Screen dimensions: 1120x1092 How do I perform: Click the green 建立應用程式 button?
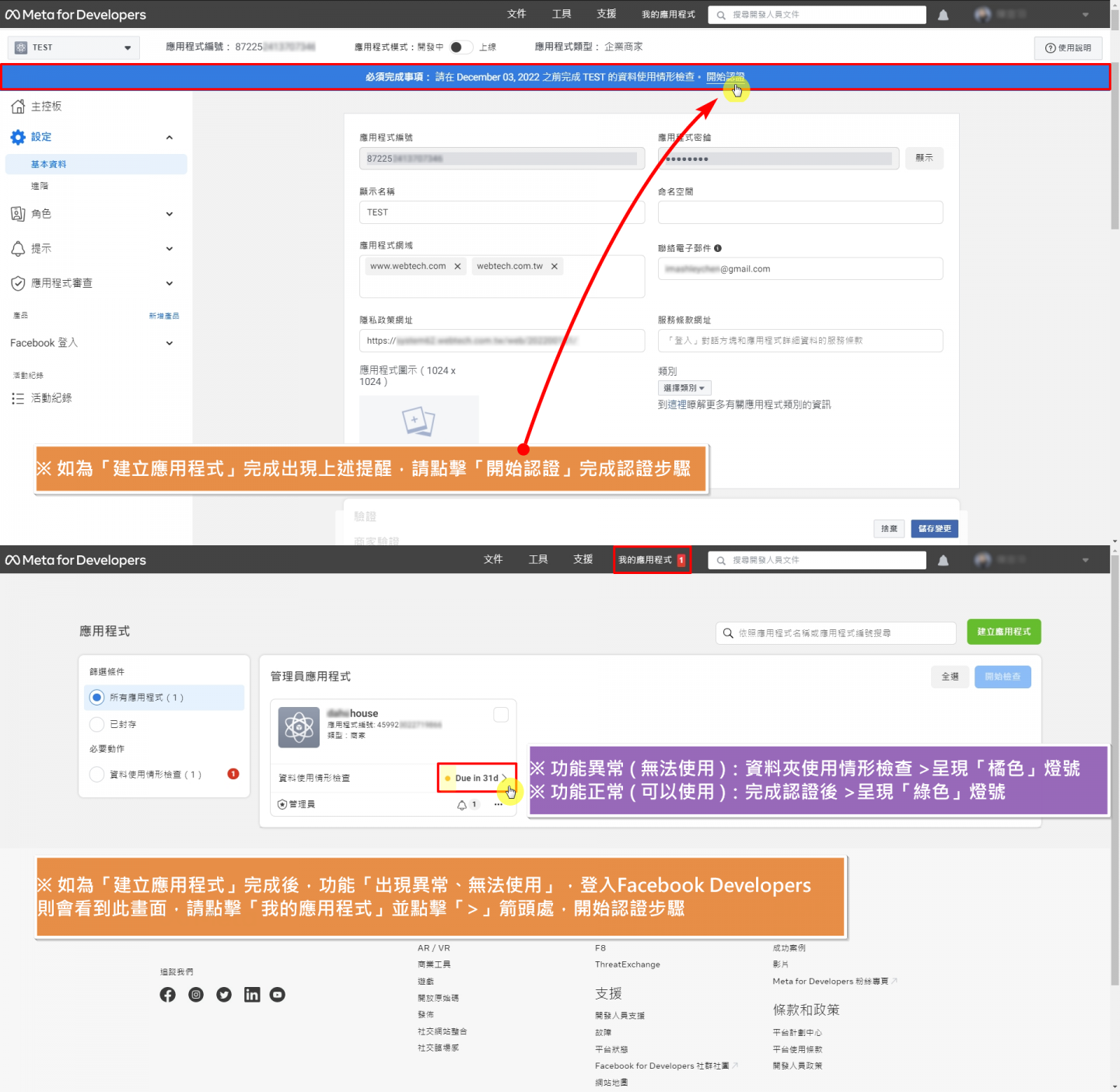tap(1003, 632)
